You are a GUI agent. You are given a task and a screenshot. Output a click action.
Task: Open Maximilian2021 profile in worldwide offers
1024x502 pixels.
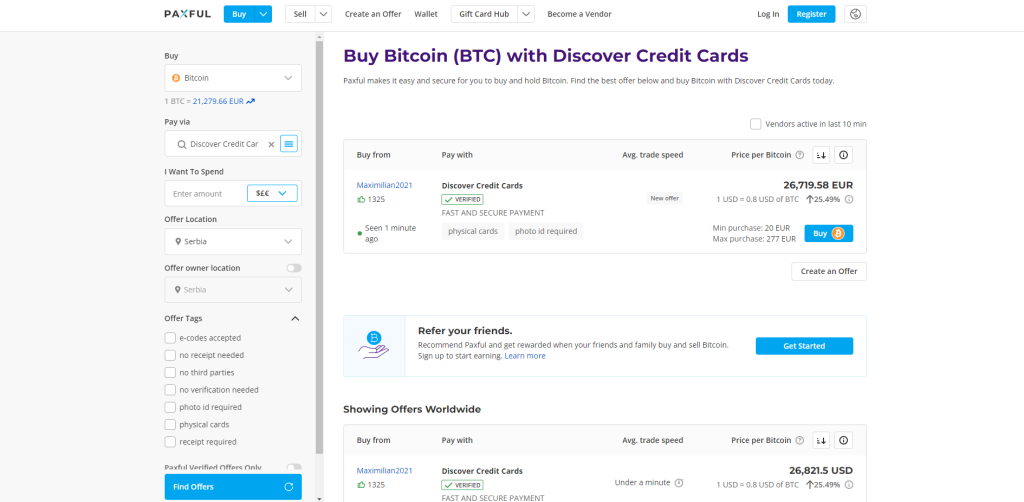click(x=385, y=471)
